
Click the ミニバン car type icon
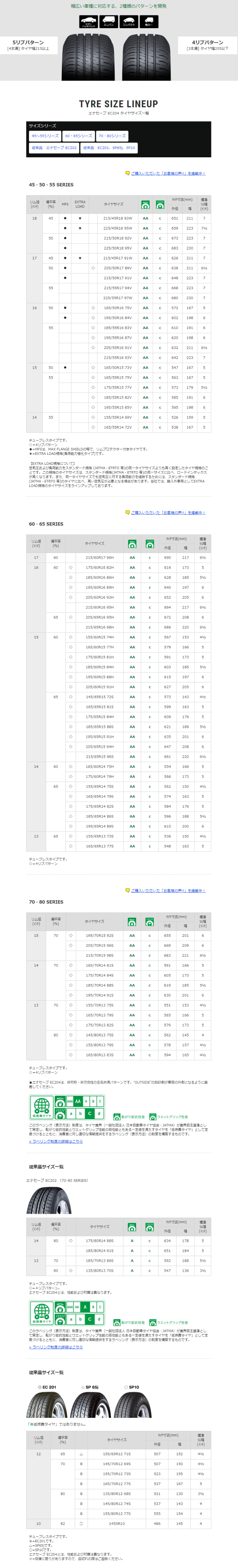click(109, 22)
